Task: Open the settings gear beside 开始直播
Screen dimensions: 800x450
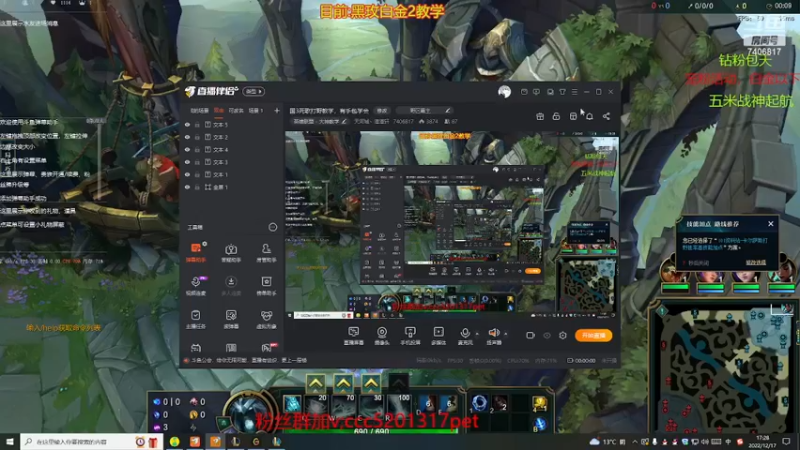Action: pyautogui.click(x=563, y=336)
